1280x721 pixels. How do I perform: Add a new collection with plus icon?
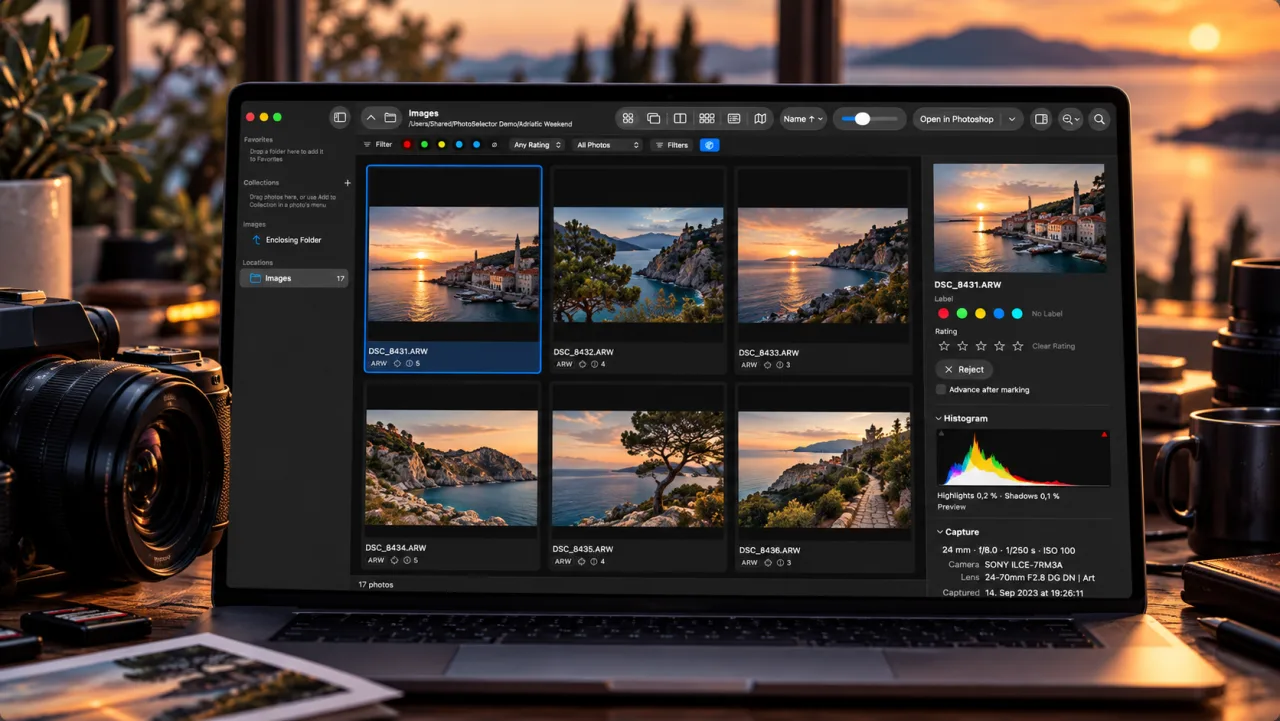pyautogui.click(x=347, y=183)
